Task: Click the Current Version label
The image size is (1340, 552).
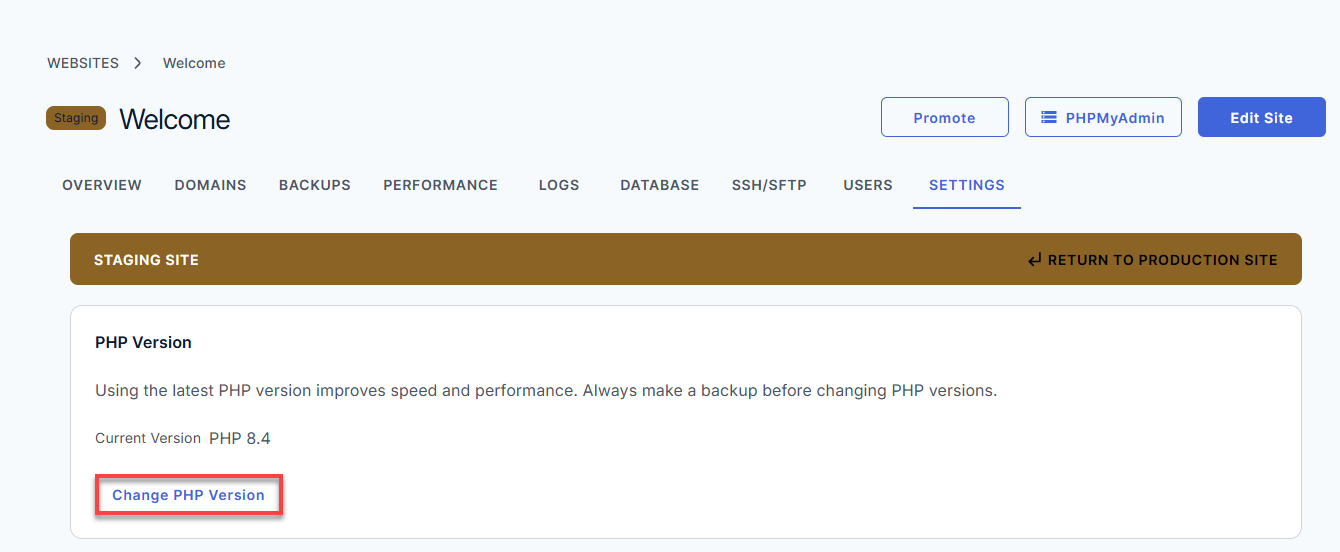Action: coord(148,438)
